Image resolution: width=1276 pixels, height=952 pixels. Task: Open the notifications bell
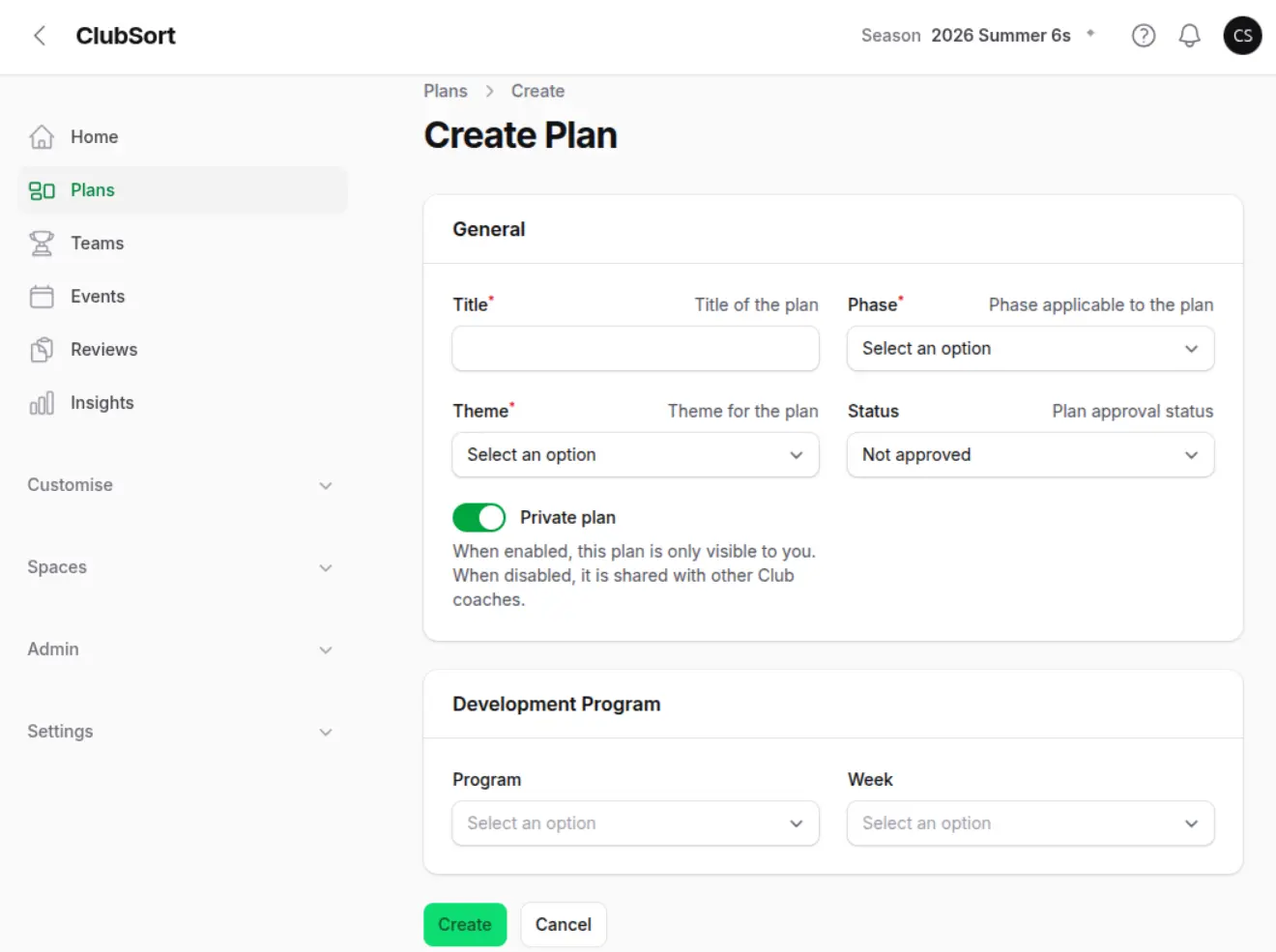coord(1189,36)
